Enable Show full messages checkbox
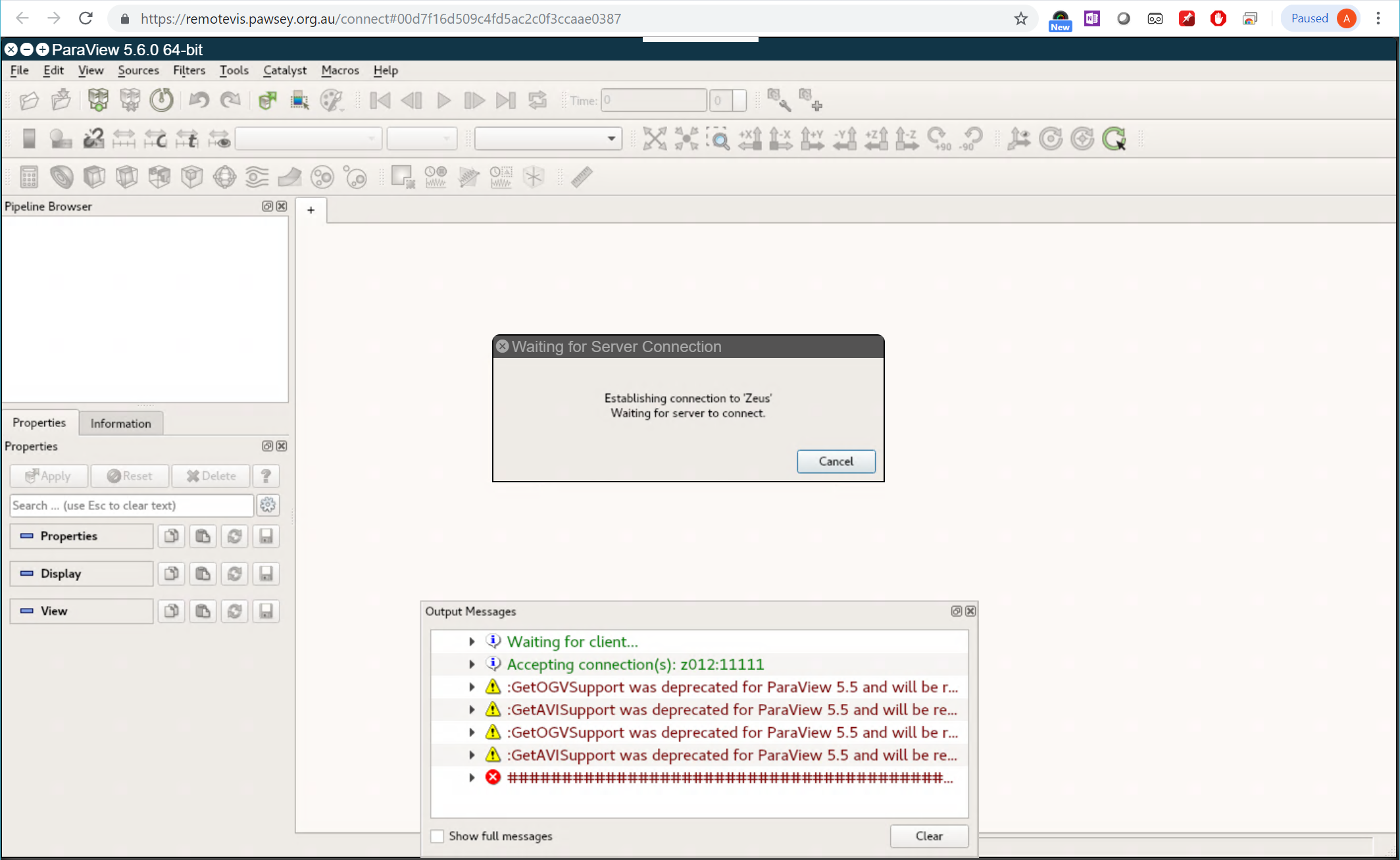 click(x=438, y=836)
